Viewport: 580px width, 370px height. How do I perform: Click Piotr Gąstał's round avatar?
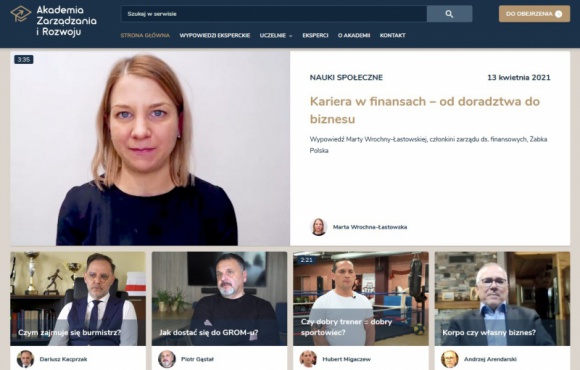pyautogui.click(x=167, y=359)
